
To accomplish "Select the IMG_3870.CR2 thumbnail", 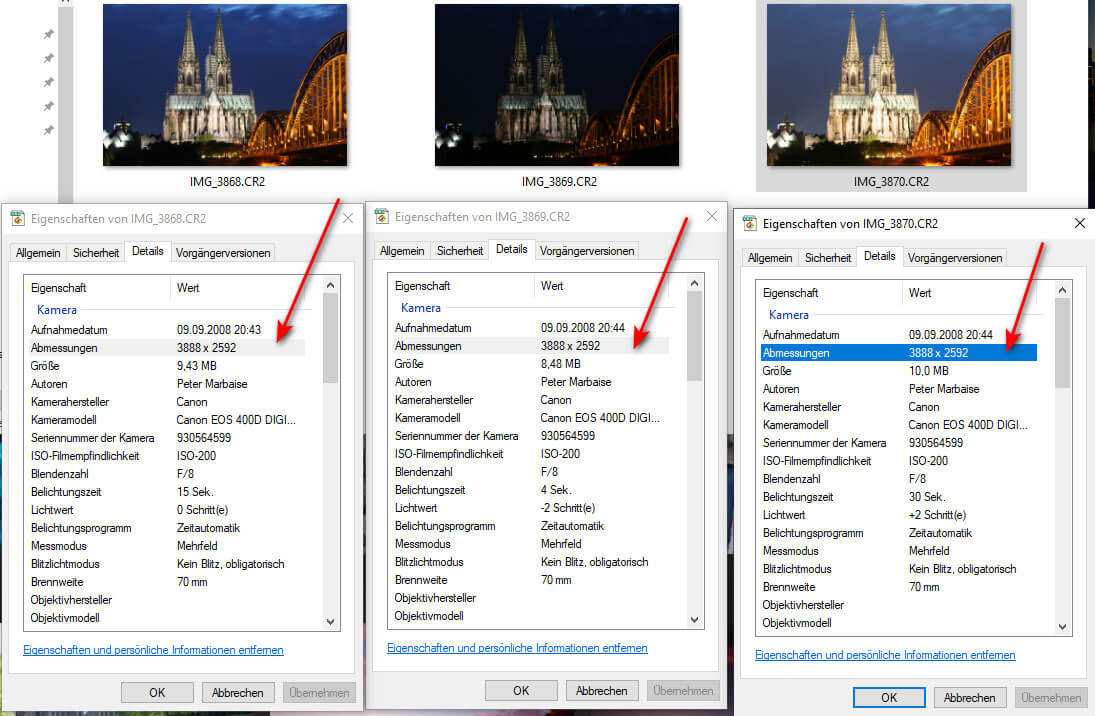I will point(889,85).
